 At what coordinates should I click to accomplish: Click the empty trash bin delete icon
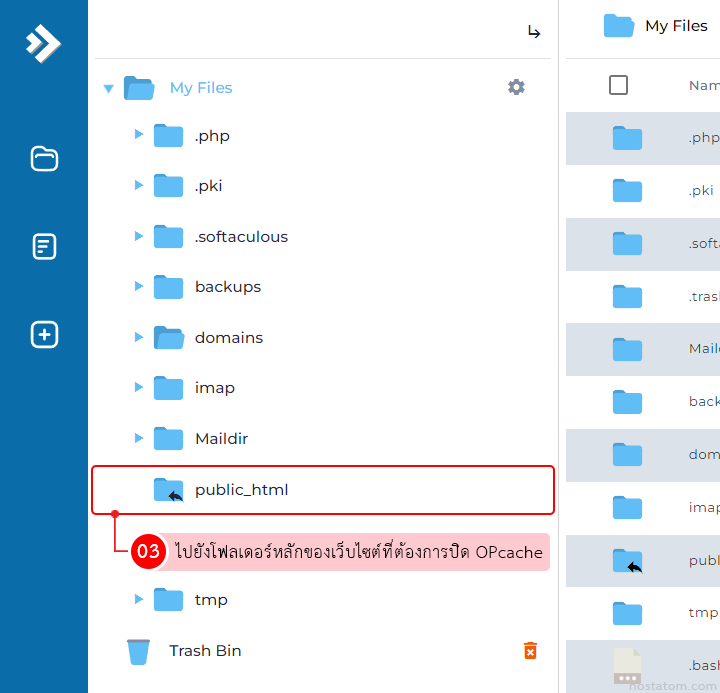click(530, 651)
